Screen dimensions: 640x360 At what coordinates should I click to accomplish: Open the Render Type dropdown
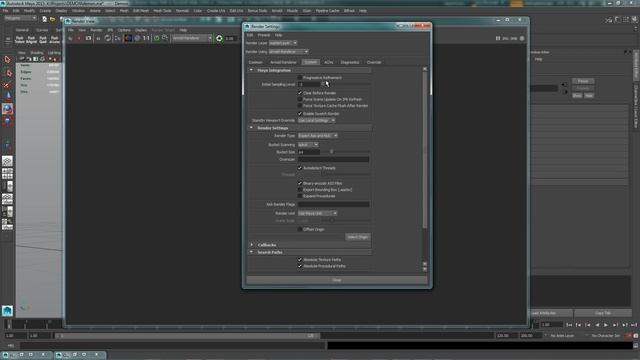tap(318, 136)
